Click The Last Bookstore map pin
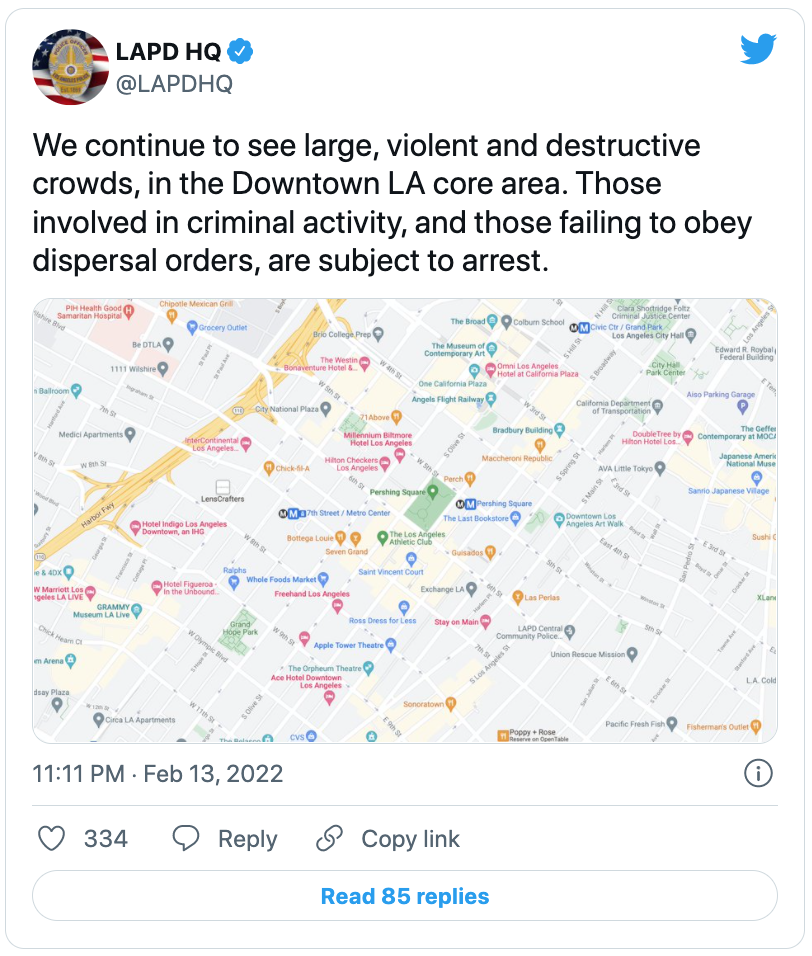This screenshot has width=812, height=956. click(515, 517)
